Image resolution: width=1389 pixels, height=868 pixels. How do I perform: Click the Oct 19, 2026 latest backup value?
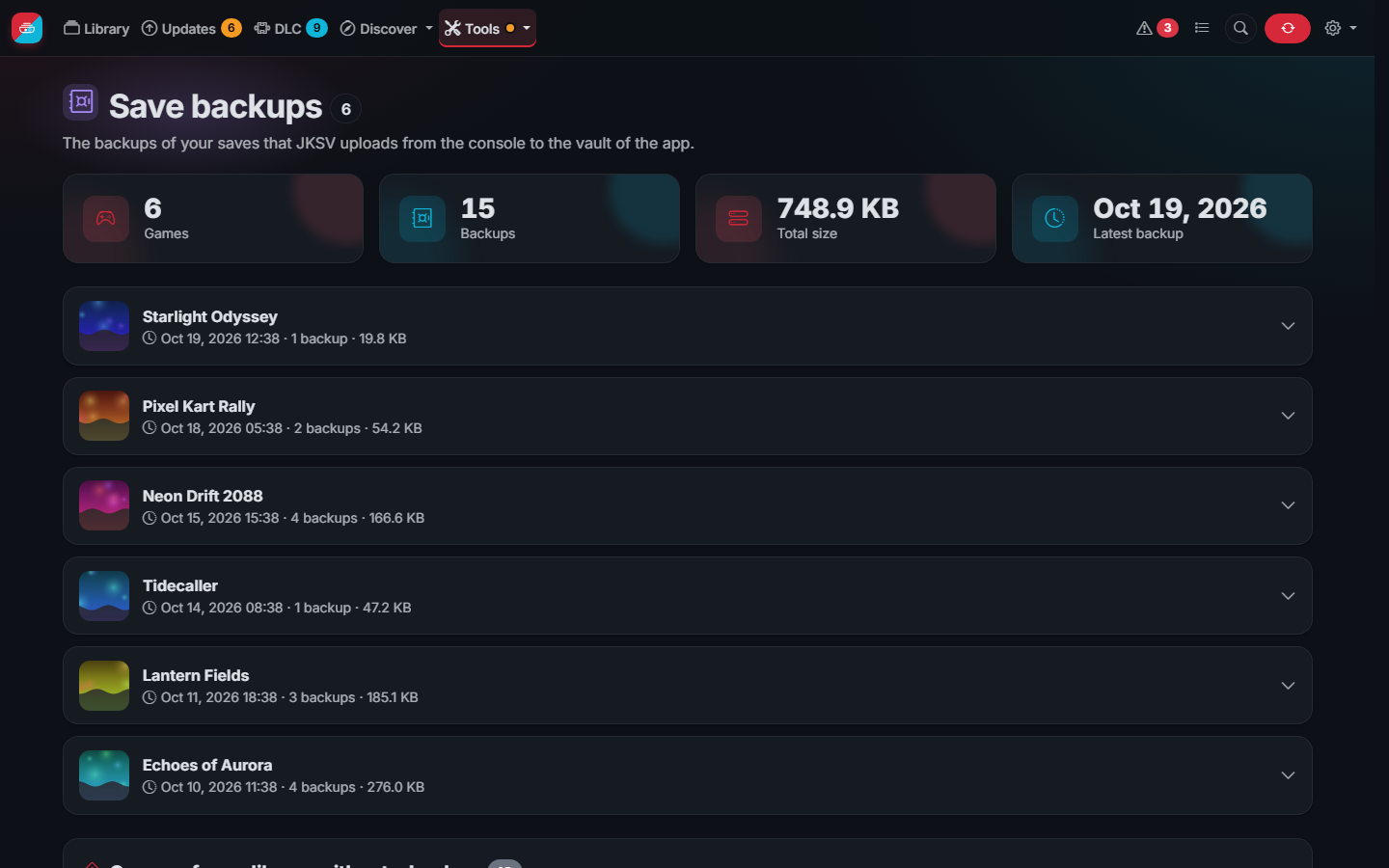pyautogui.click(x=1180, y=208)
